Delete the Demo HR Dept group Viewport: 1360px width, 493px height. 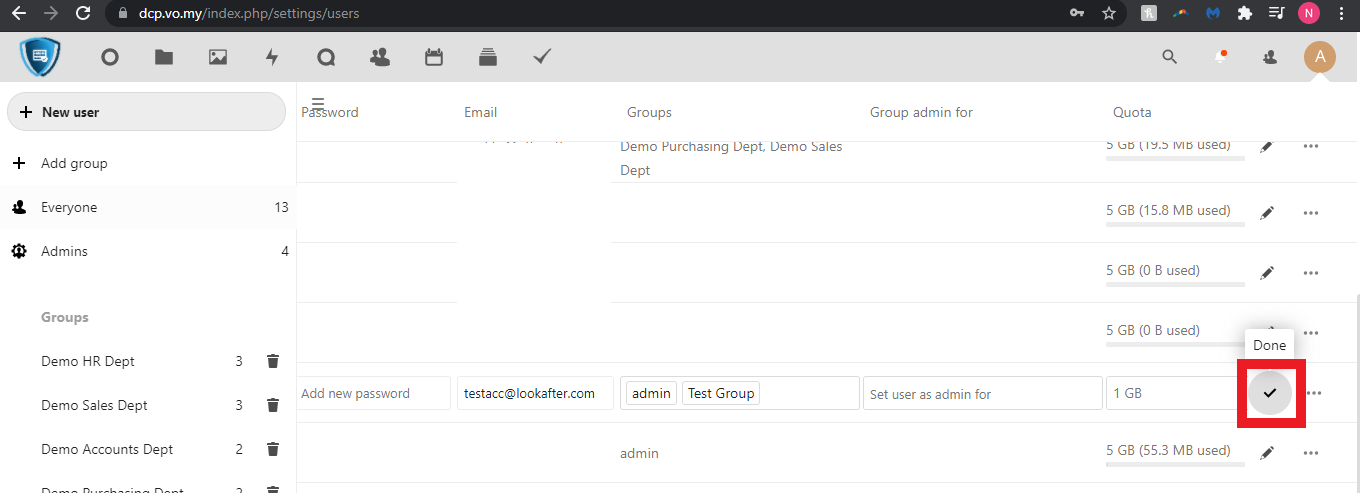coord(272,361)
